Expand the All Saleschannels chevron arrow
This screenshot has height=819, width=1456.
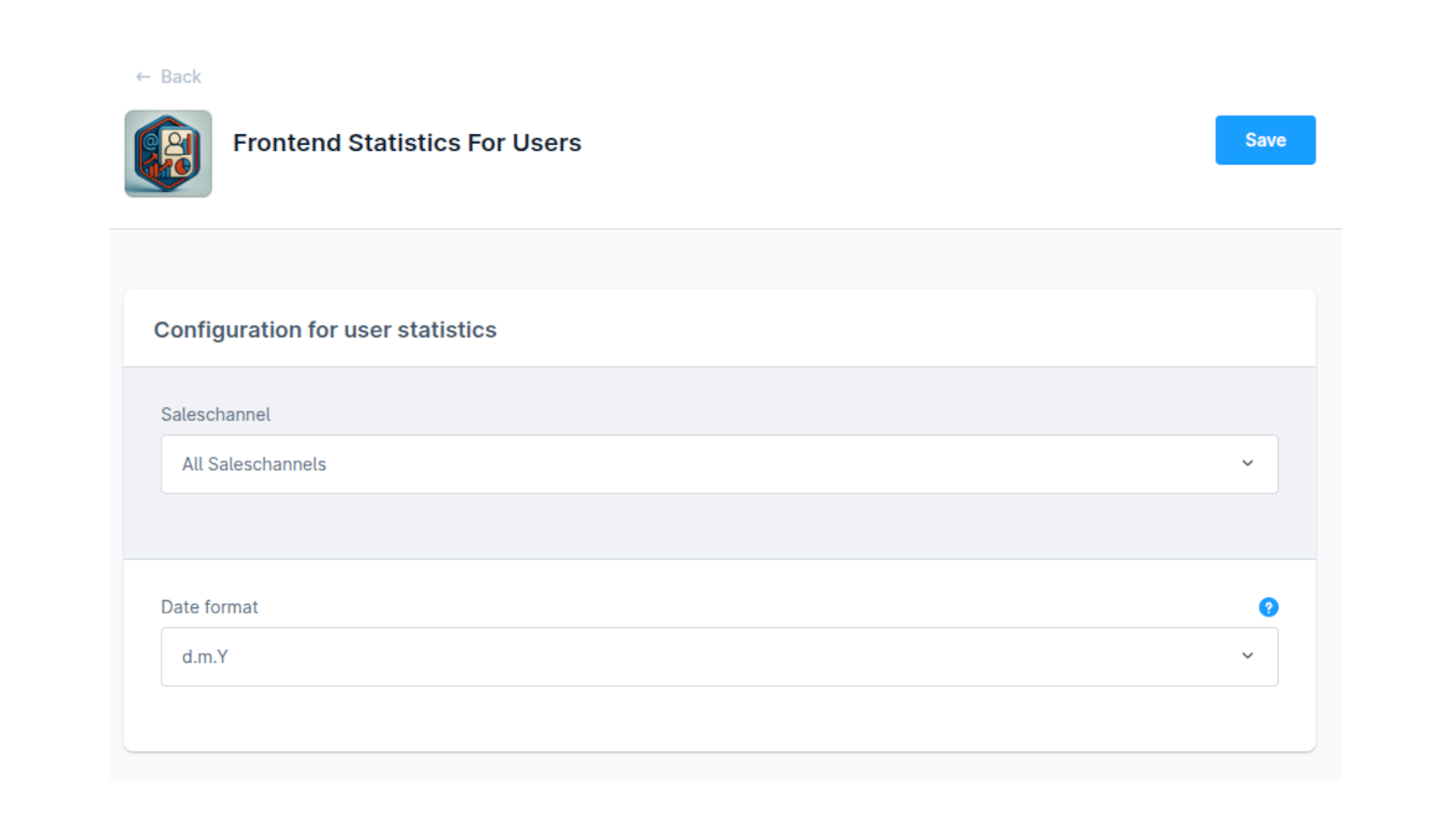1247,463
